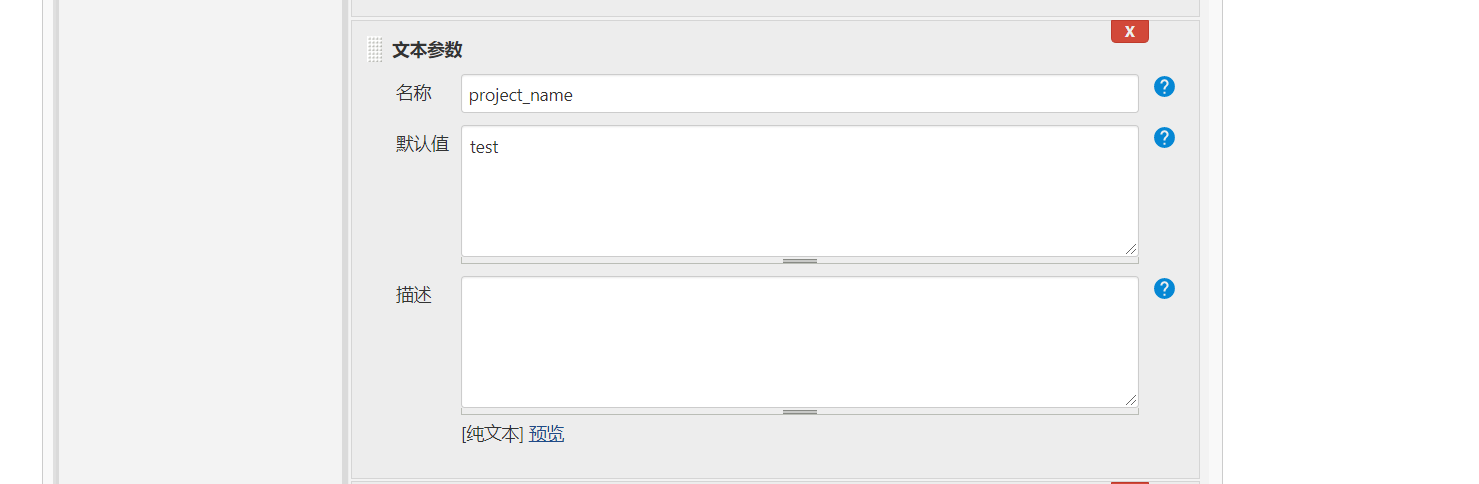
Task: Click resize bar under 默认值 textarea
Action: 800,260
